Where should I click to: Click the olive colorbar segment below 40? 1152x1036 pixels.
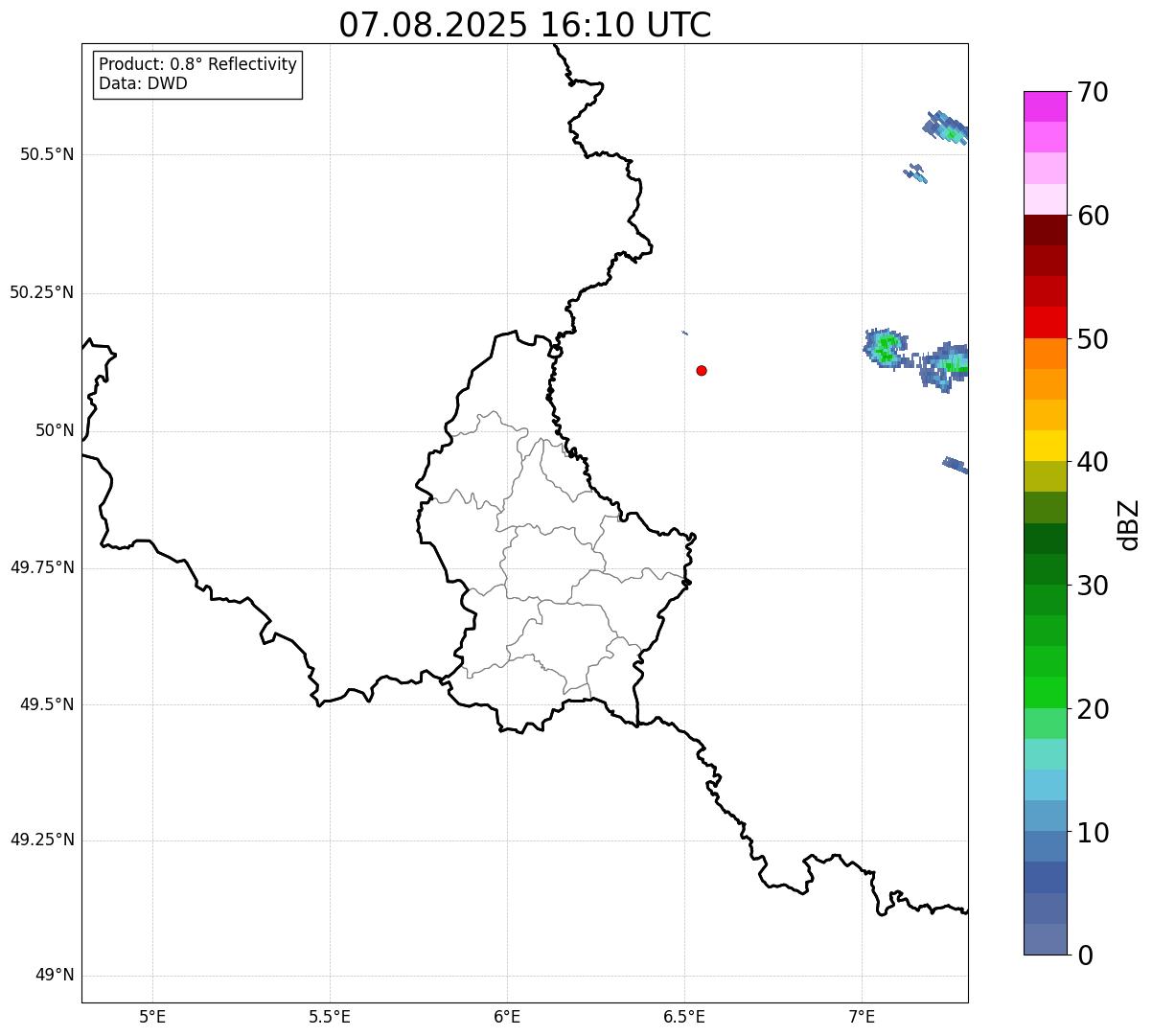pos(1045,477)
